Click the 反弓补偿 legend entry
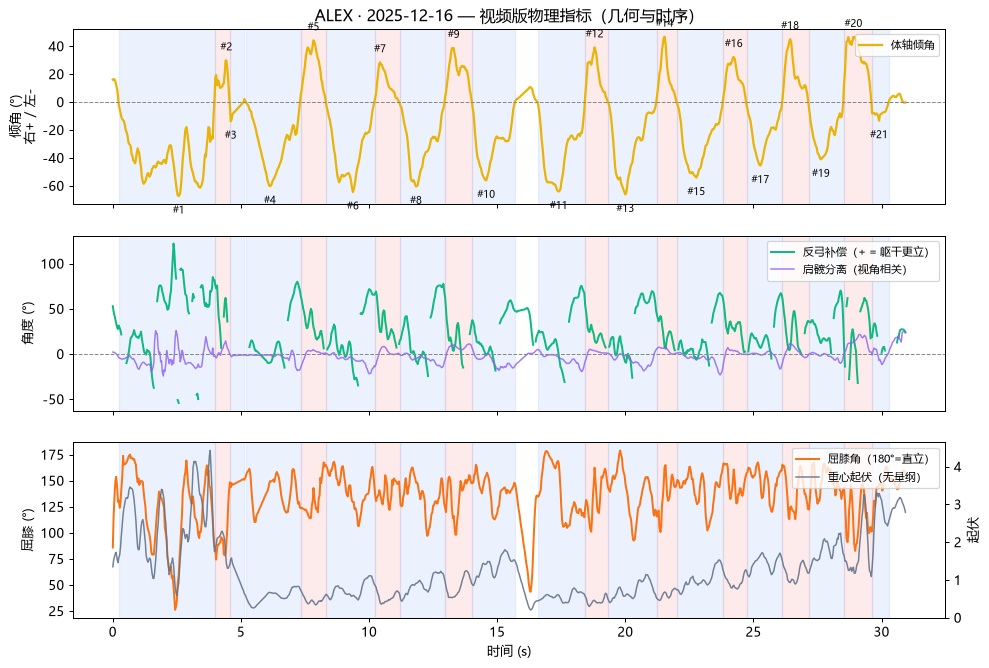Viewport: 989px width, 668px height. tap(850, 252)
